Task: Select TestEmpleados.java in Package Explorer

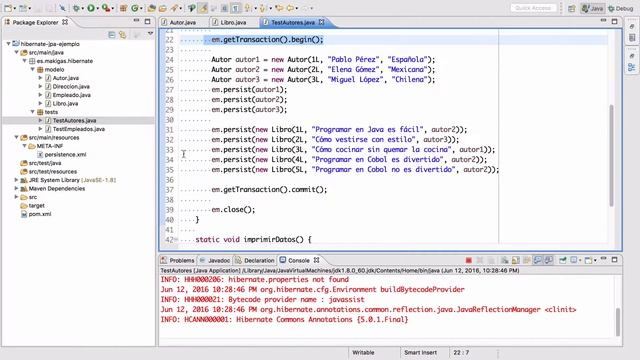Action: point(79,129)
